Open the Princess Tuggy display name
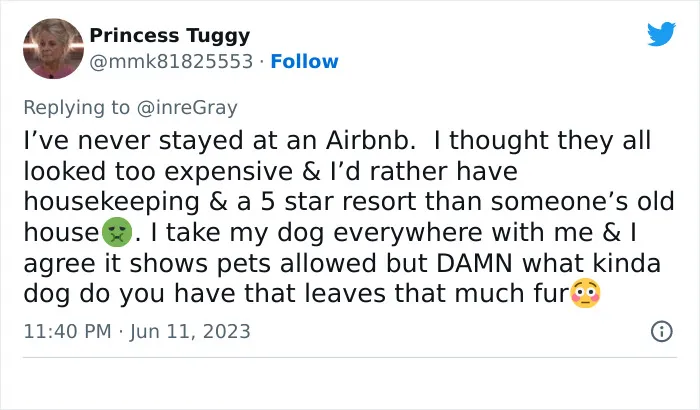700x410 pixels. point(170,35)
